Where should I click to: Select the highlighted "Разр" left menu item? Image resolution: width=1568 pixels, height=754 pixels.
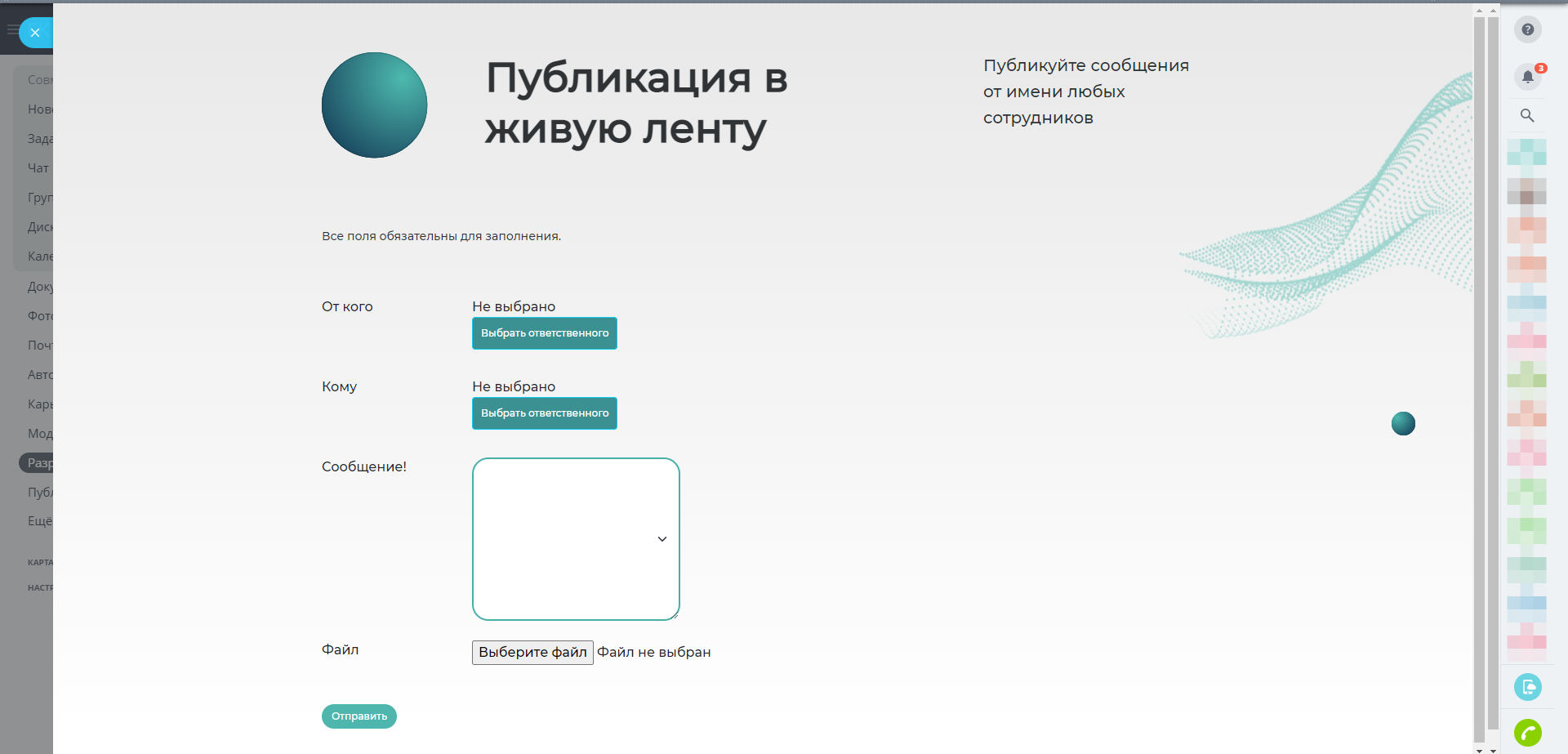[x=39, y=463]
